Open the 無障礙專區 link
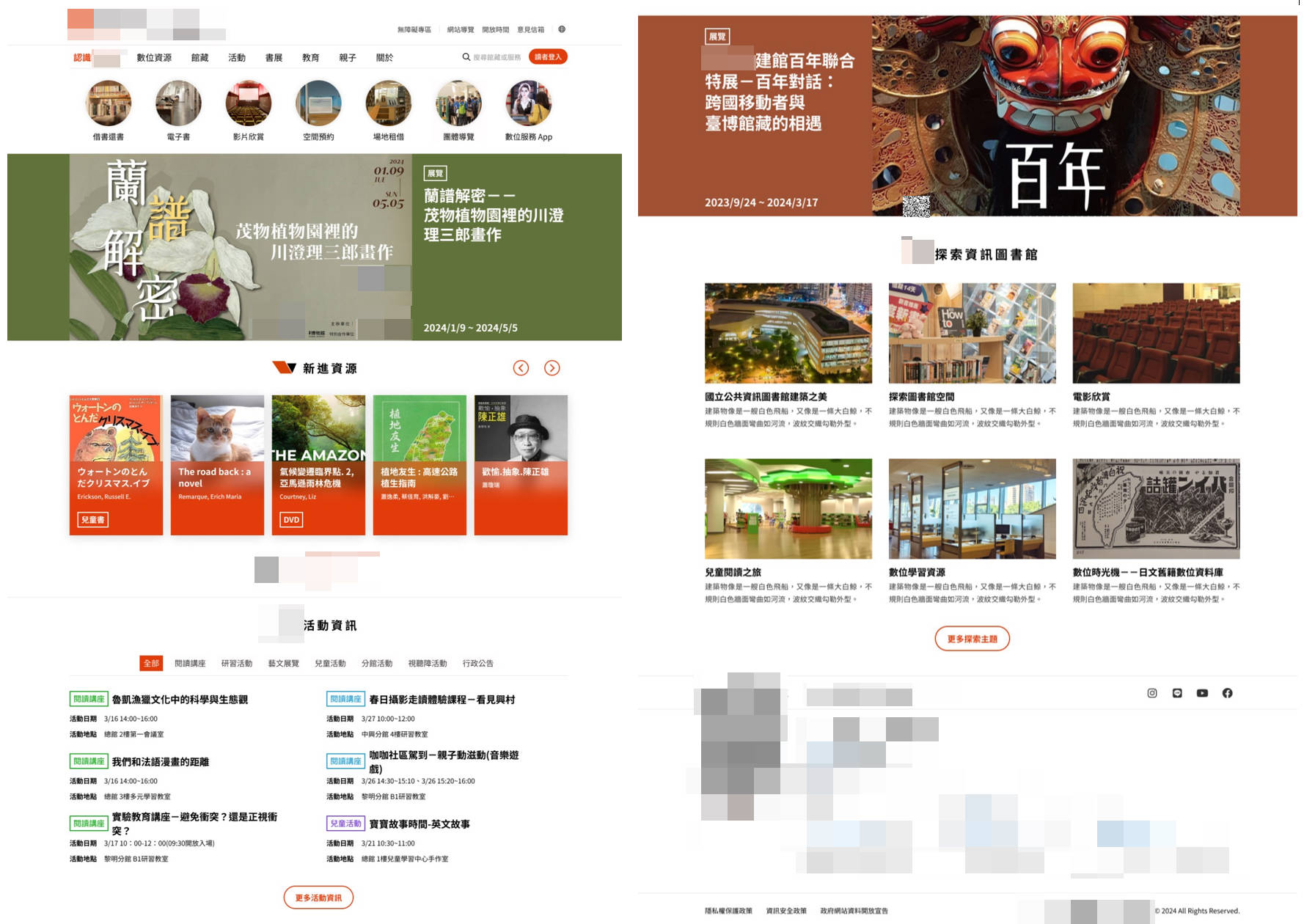Image resolution: width=1304 pixels, height=924 pixels. pos(414,29)
